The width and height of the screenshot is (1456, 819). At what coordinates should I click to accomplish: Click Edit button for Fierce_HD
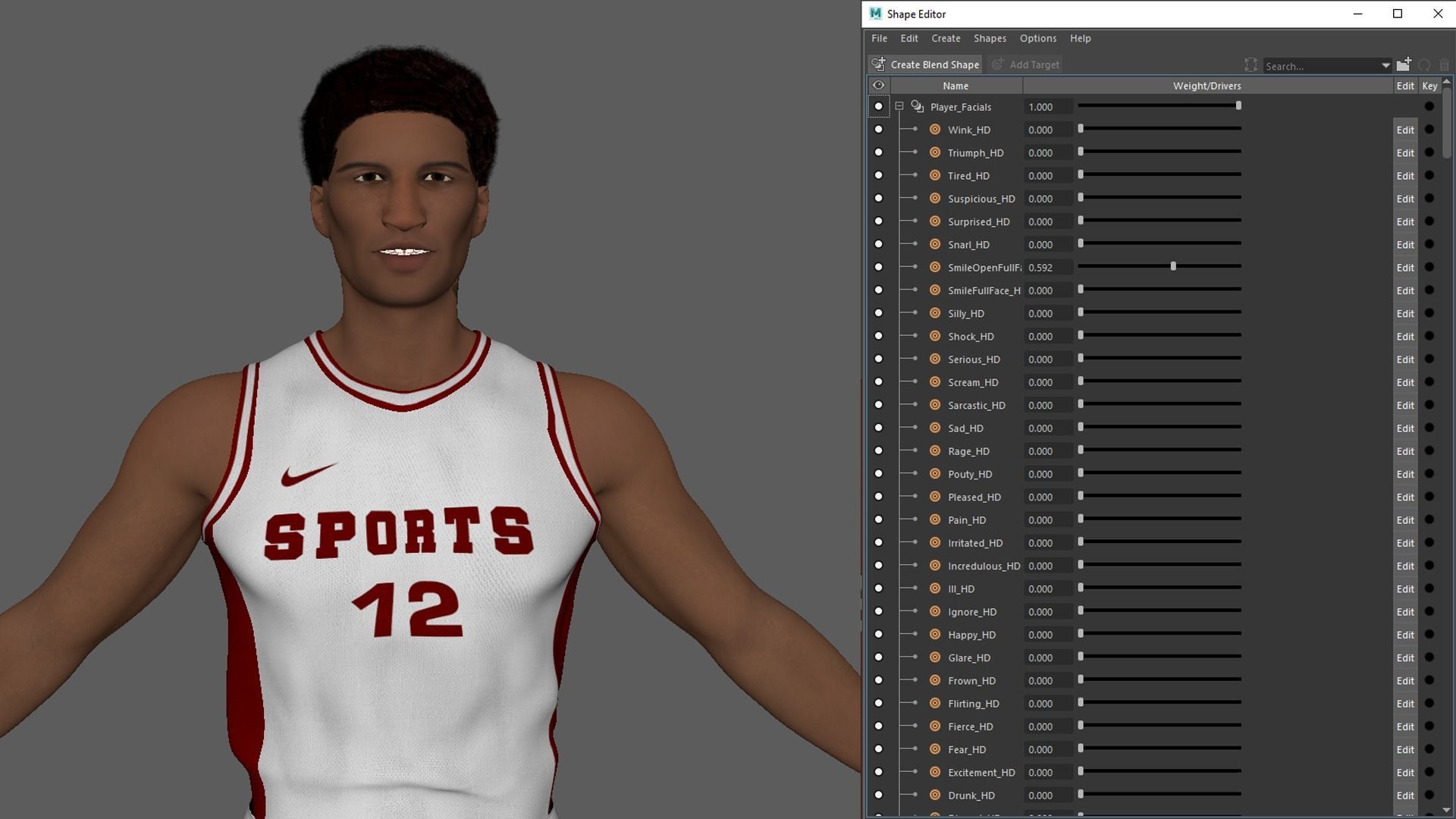pos(1404,726)
